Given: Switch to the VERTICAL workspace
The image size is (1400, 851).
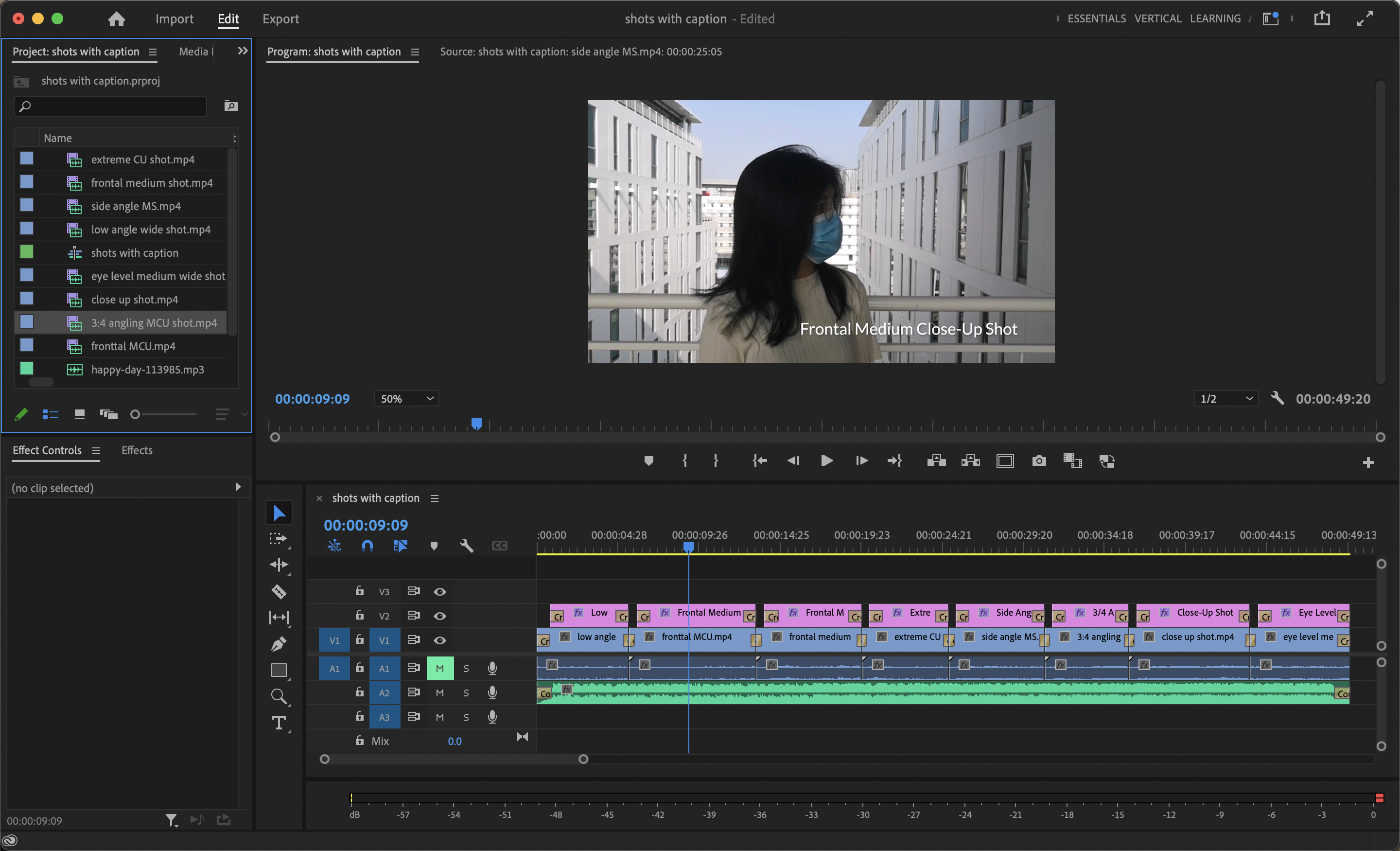Looking at the screenshot, I should coord(1157,19).
